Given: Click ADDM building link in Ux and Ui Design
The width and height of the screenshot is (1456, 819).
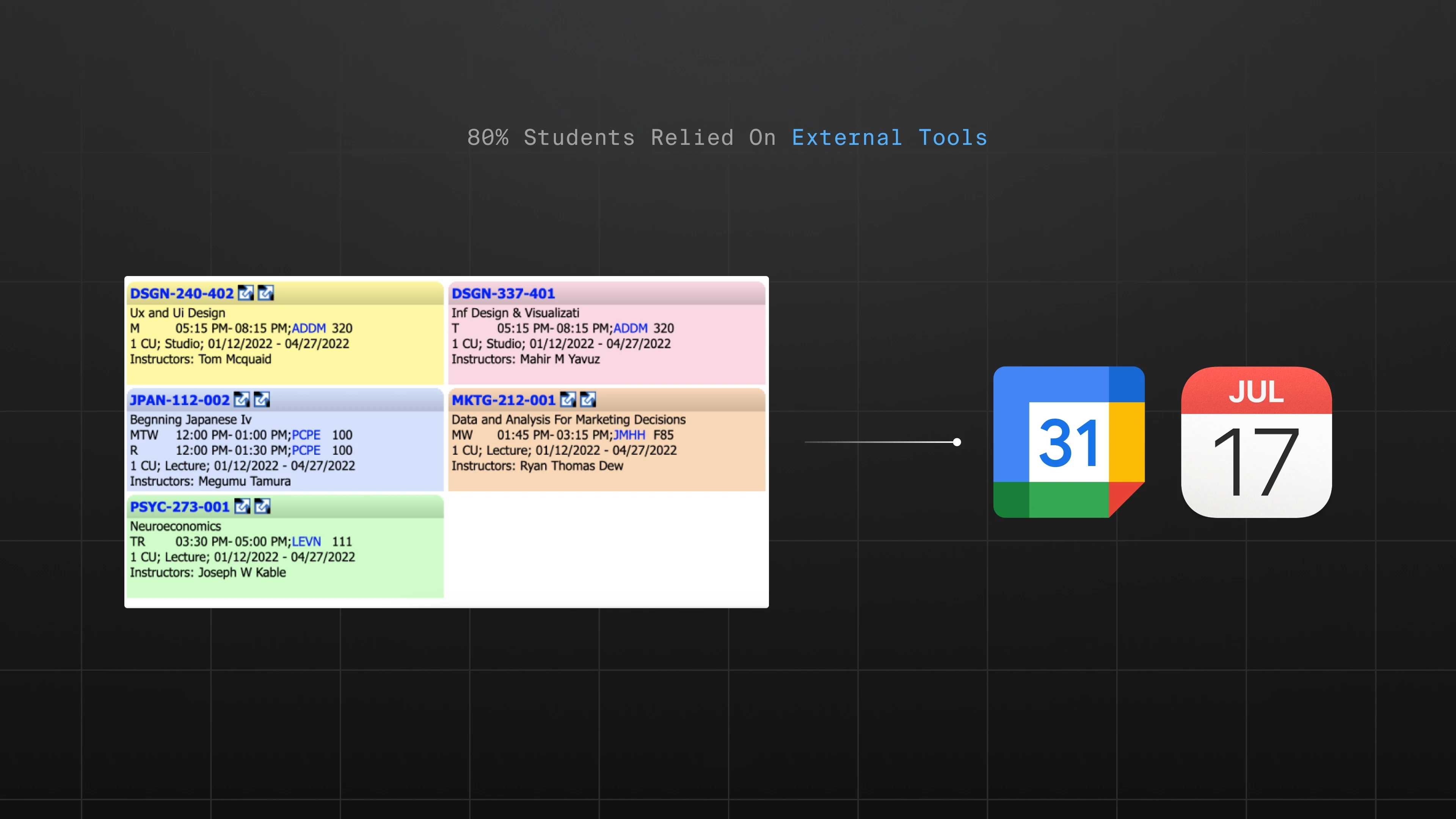Looking at the screenshot, I should point(309,328).
